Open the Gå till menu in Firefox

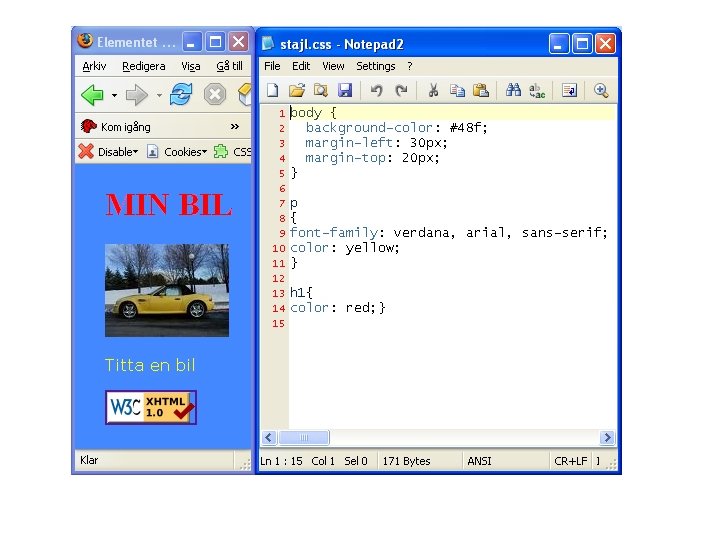[x=230, y=66]
